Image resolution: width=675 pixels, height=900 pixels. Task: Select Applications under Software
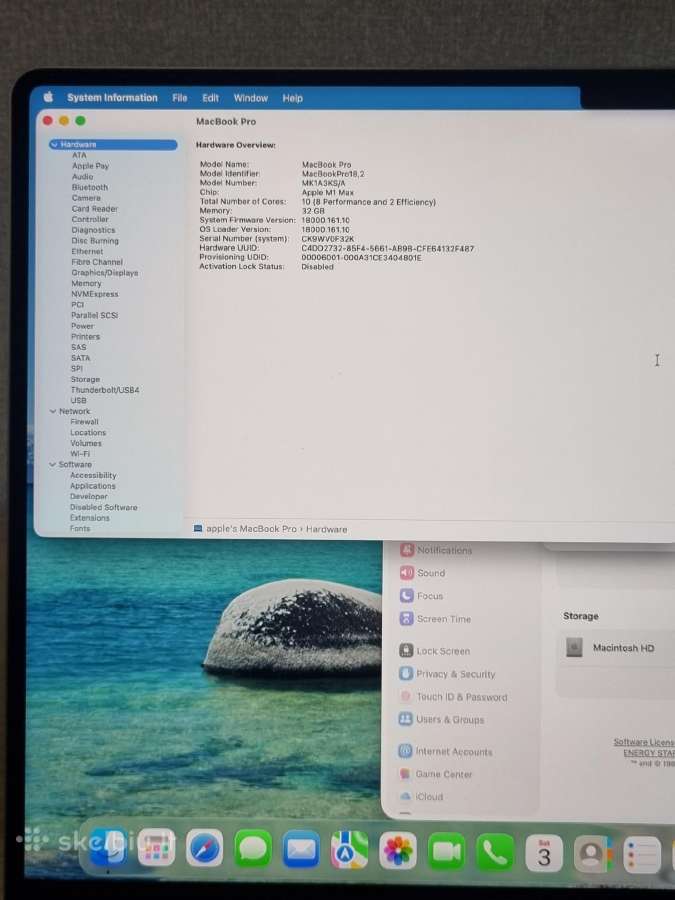(x=92, y=486)
